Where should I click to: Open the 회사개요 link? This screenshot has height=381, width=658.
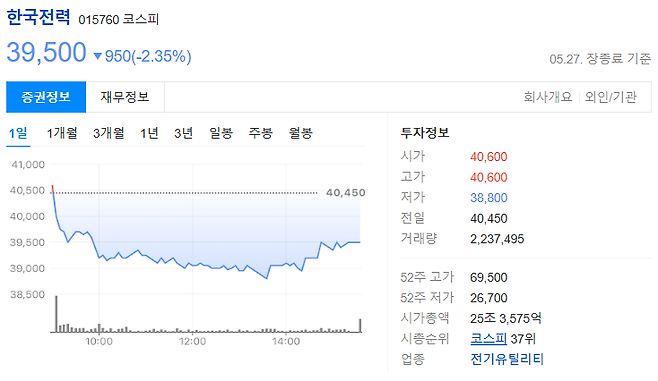click(548, 97)
